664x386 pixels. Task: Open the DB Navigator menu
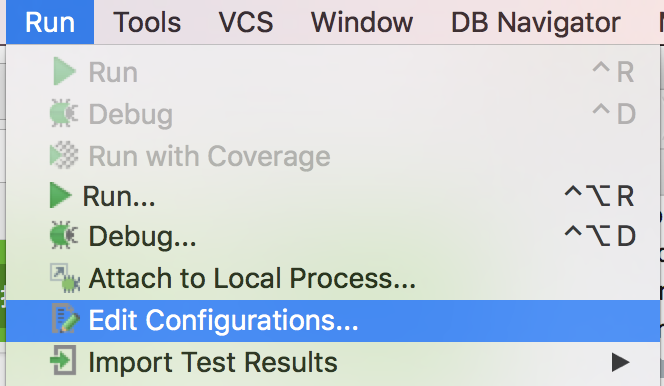click(536, 22)
